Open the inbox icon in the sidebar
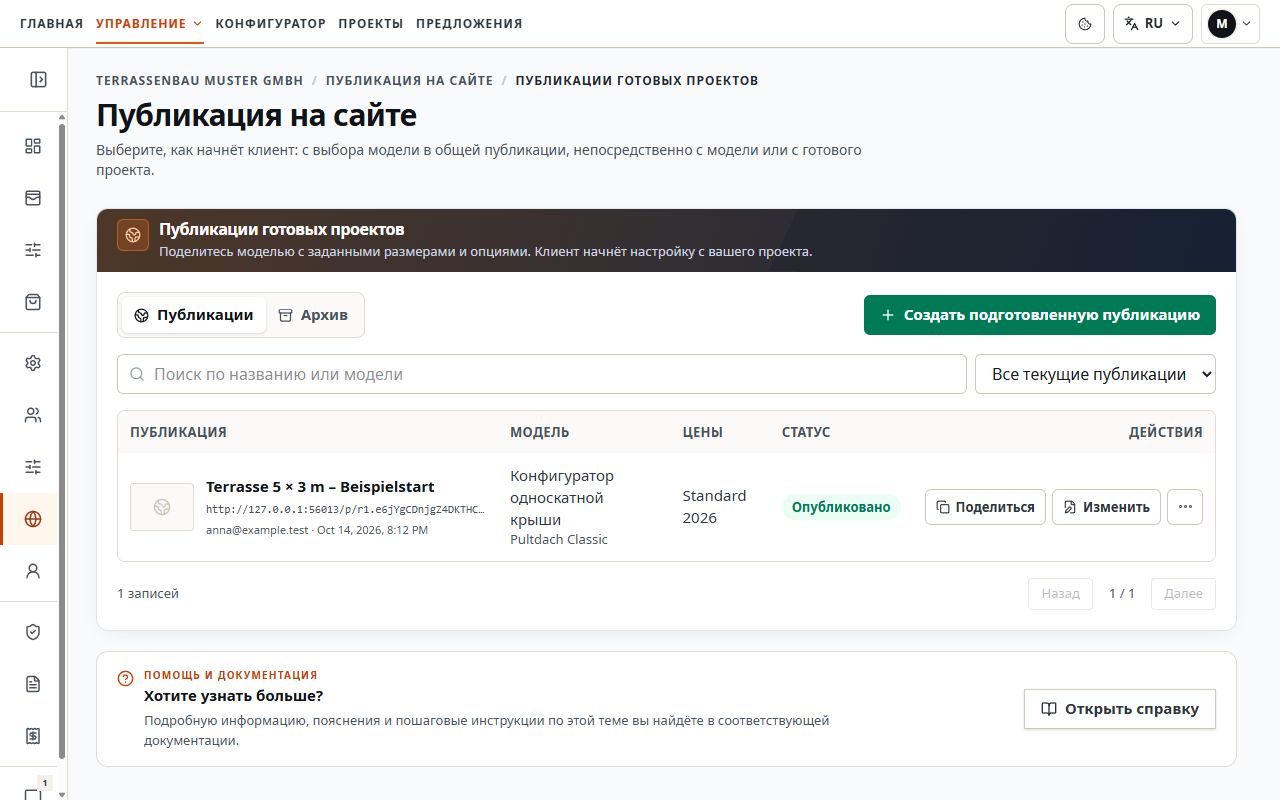 tap(33, 198)
